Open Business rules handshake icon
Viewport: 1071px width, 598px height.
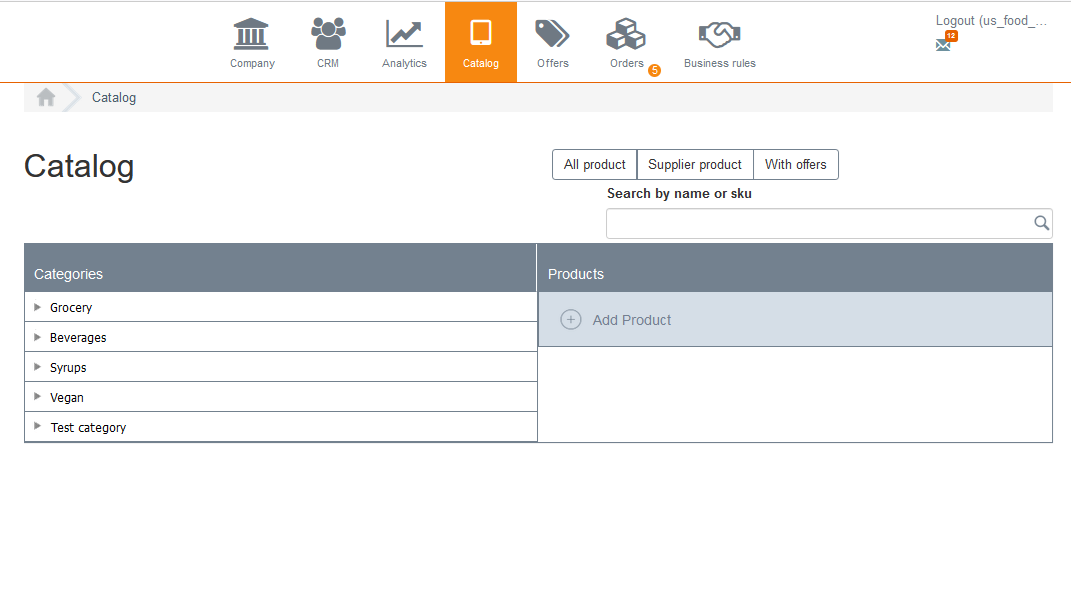coord(719,34)
